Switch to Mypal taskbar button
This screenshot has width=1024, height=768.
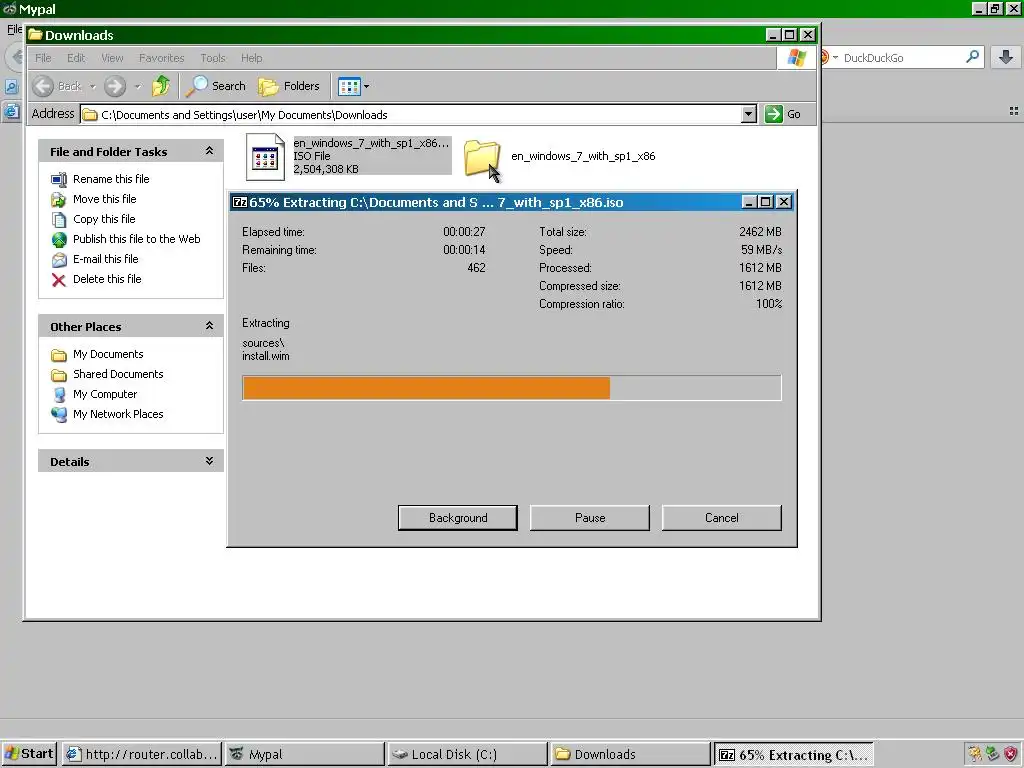(304, 754)
